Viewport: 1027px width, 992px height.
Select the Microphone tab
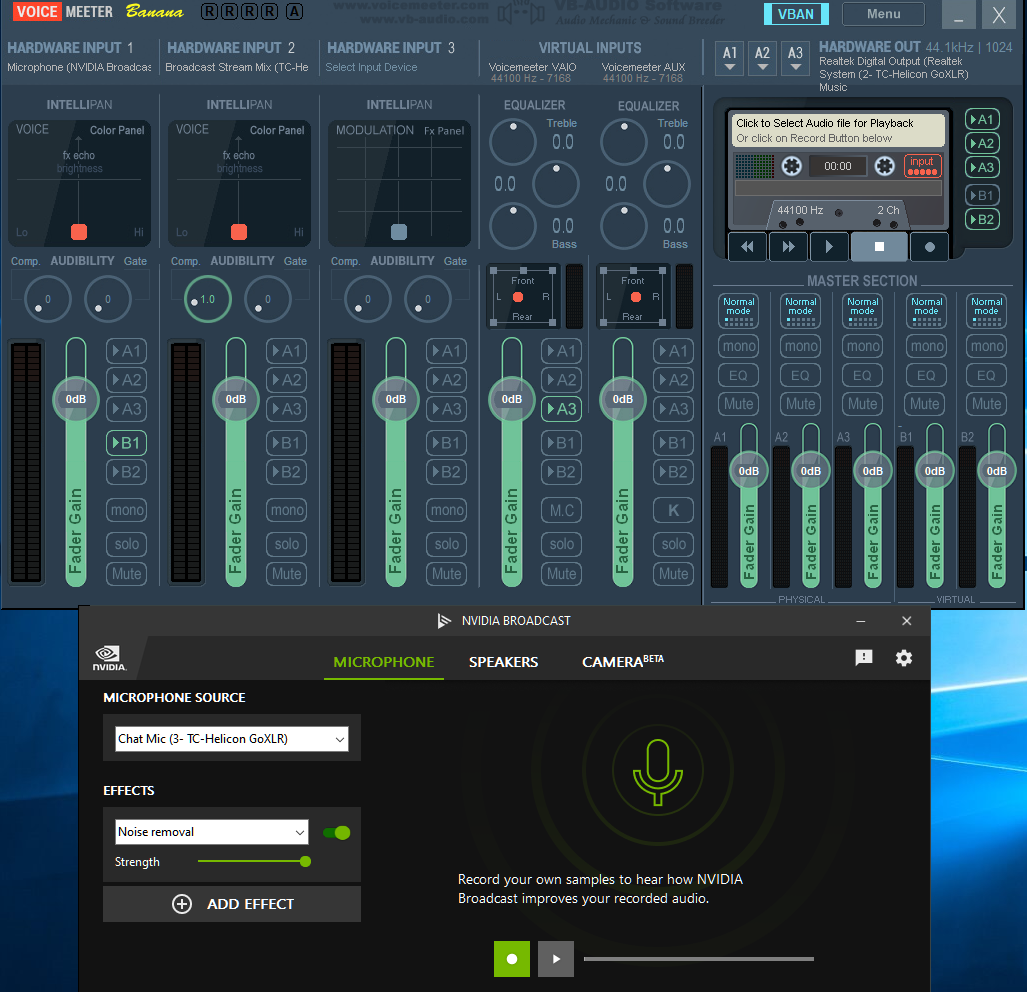384,662
